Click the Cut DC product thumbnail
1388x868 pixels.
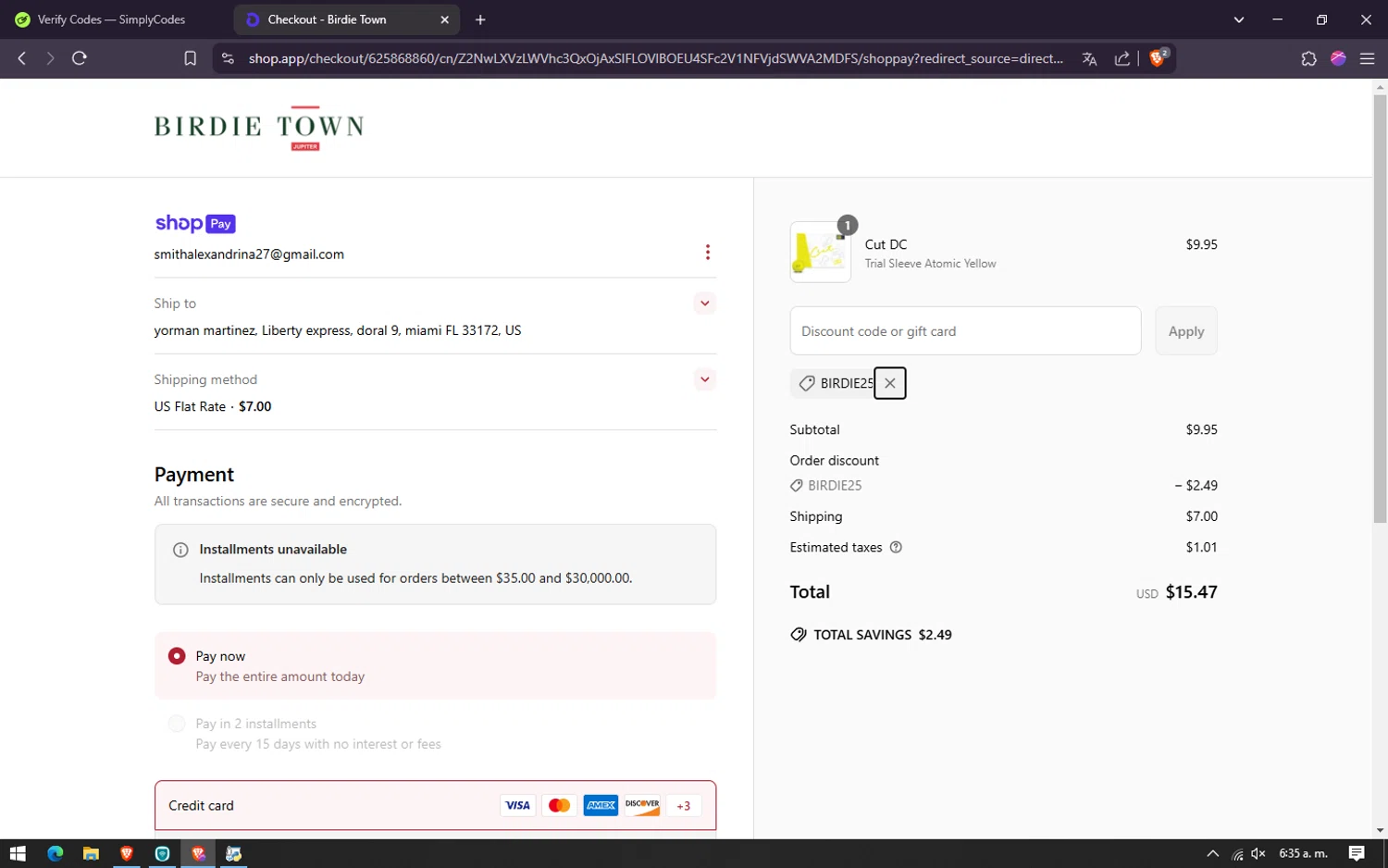pyautogui.click(x=820, y=252)
